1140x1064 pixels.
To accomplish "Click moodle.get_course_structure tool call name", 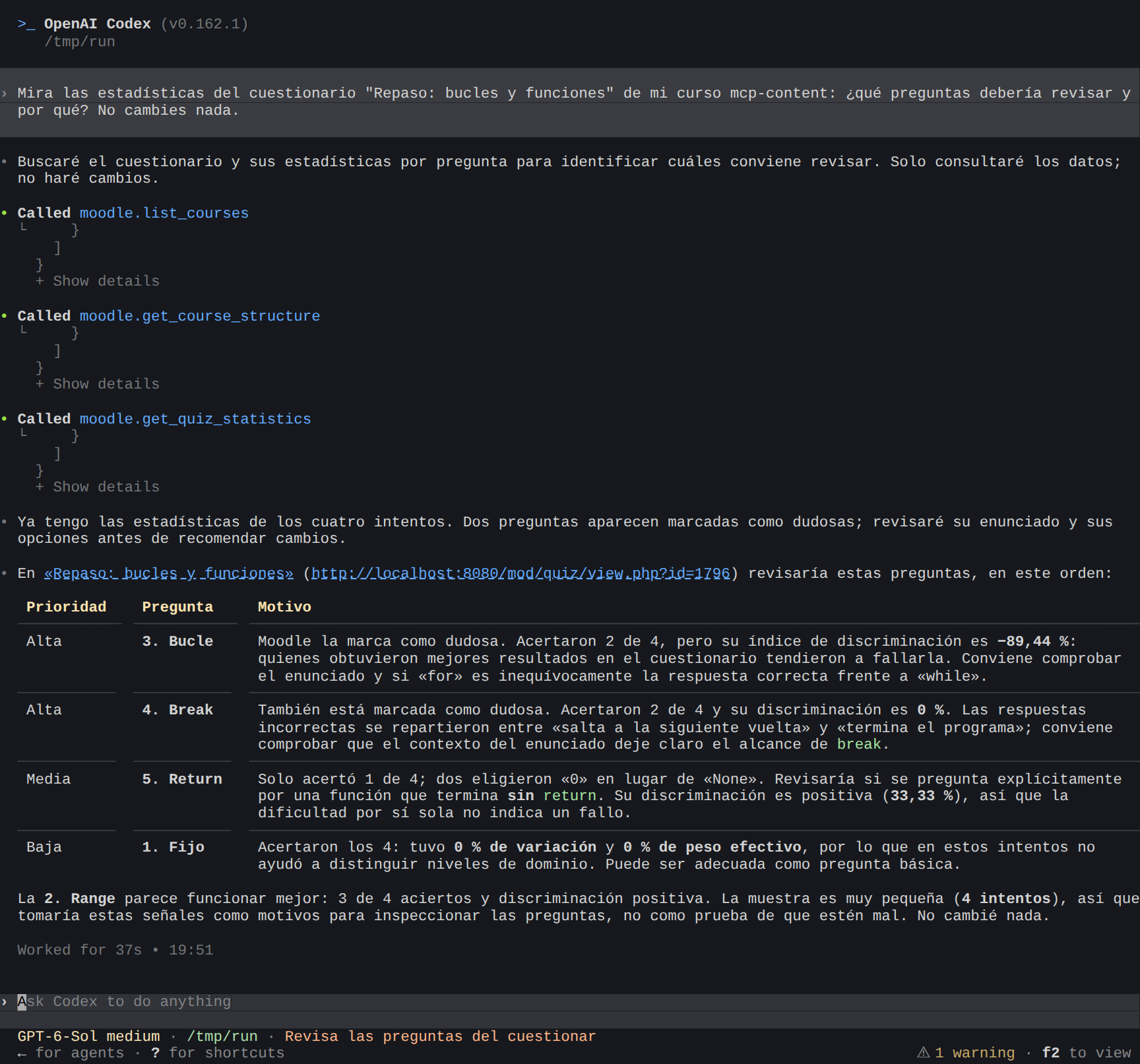I will click(200, 316).
